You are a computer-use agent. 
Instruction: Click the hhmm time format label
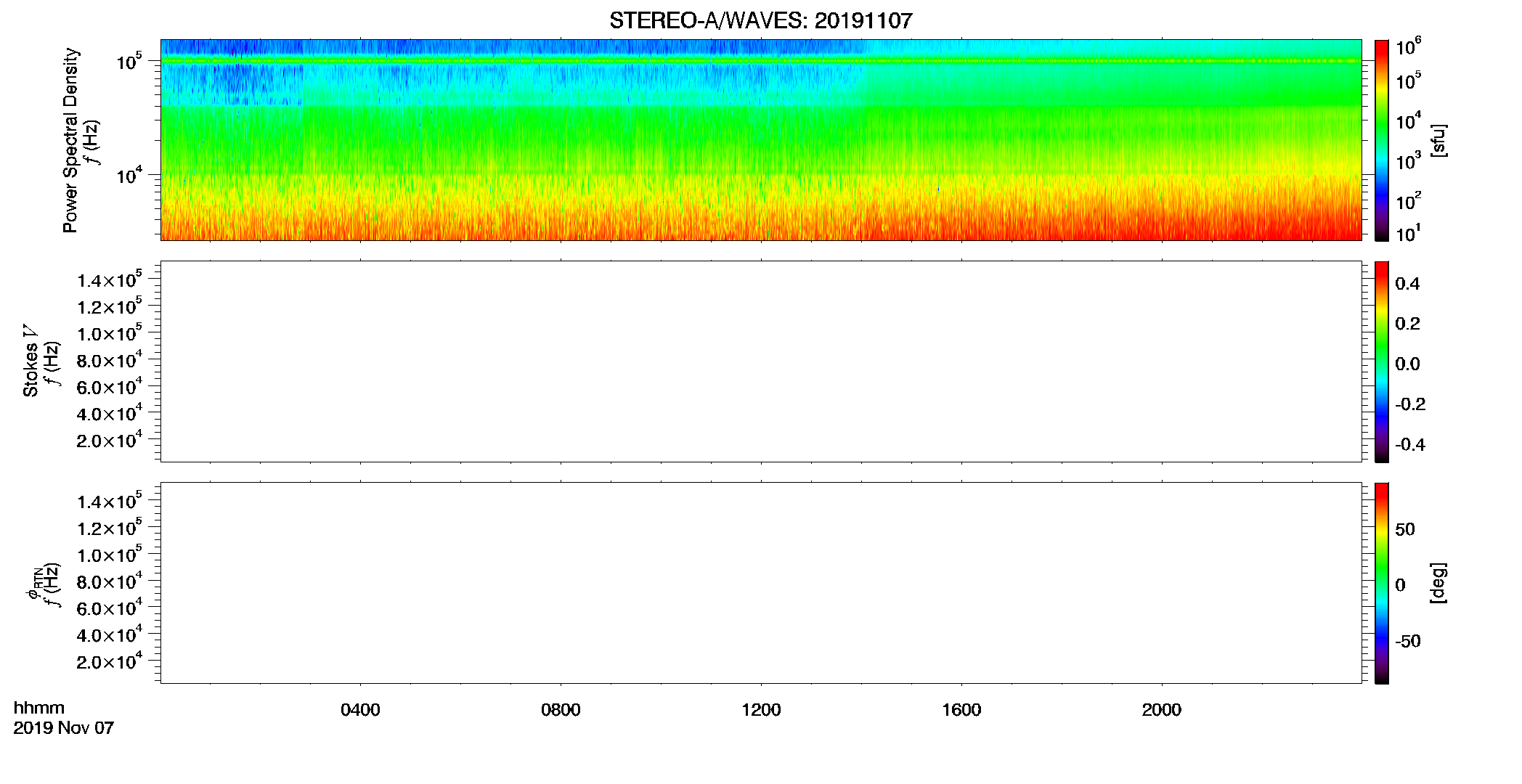[x=39, y=708]
